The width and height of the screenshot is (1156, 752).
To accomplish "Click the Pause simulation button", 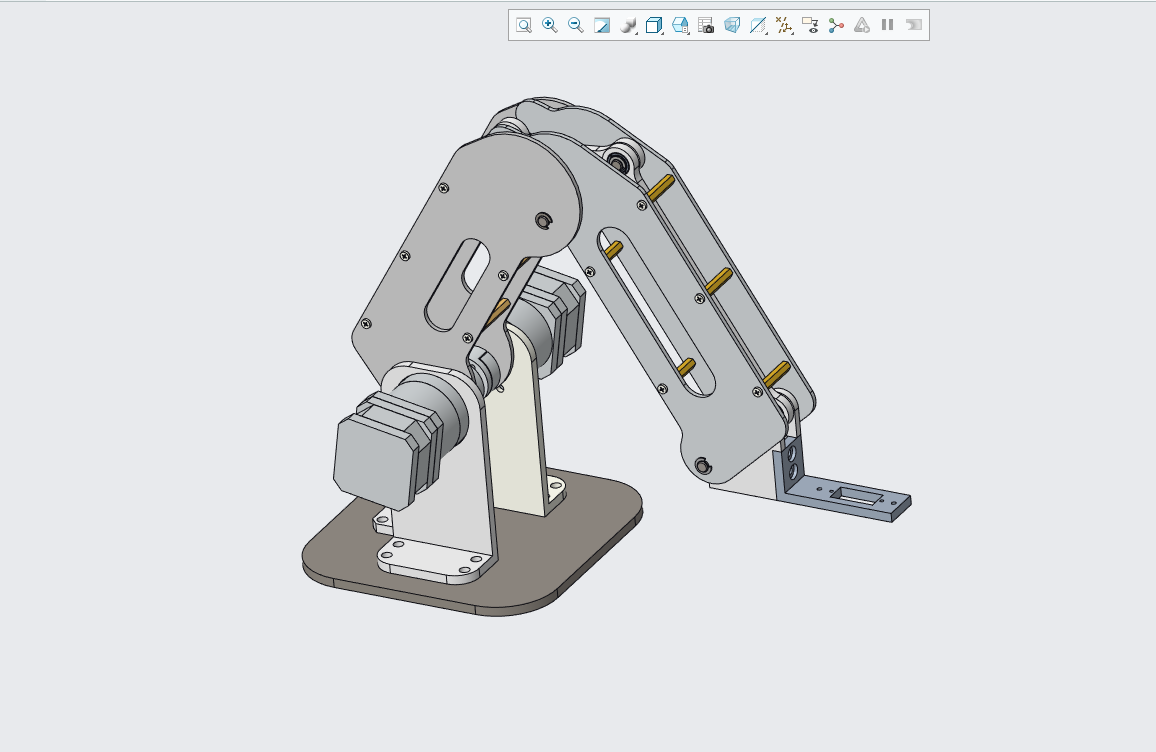I will pyautogui.click(x=888, y=25).
